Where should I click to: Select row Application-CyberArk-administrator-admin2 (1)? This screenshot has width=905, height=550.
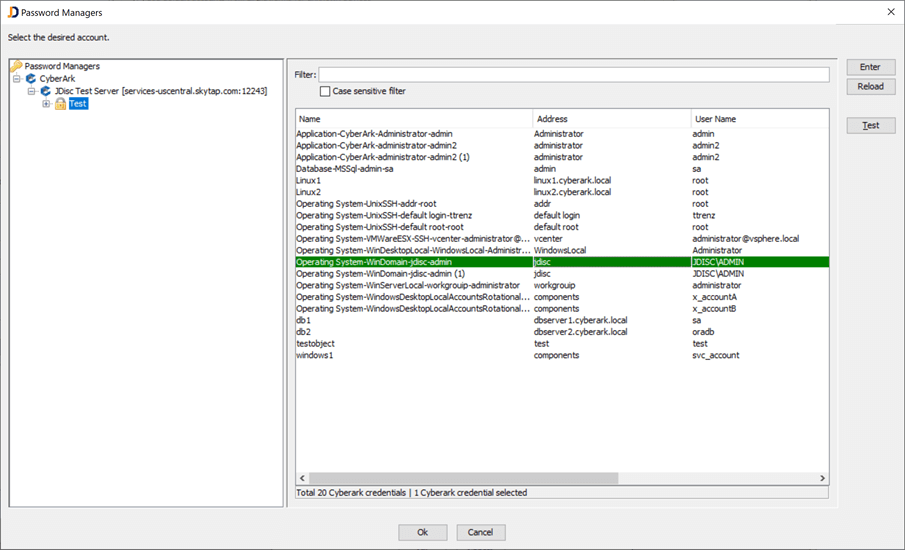click(x=562, y=157)
